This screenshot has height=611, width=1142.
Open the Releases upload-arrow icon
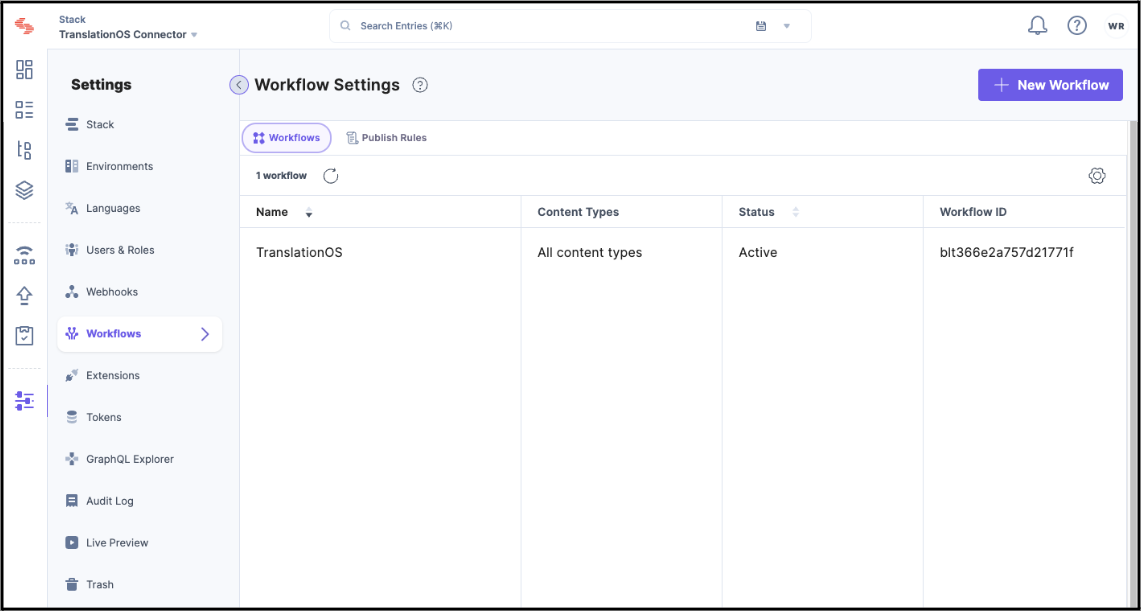pyautogui.click(x=24, y=295)
